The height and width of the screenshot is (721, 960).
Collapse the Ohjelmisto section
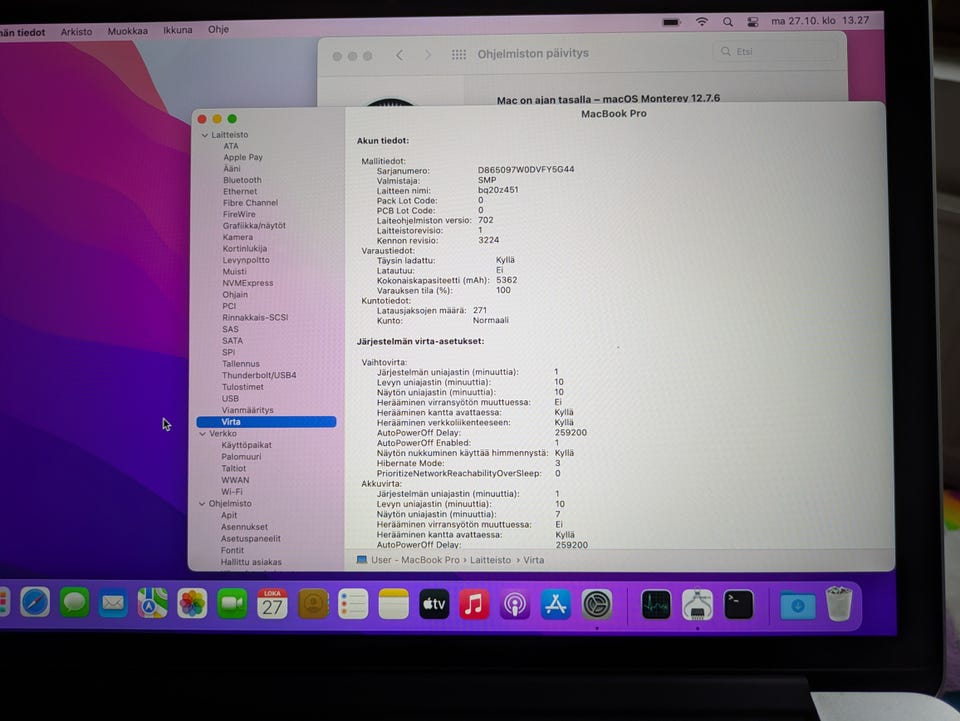pos(202,504)
